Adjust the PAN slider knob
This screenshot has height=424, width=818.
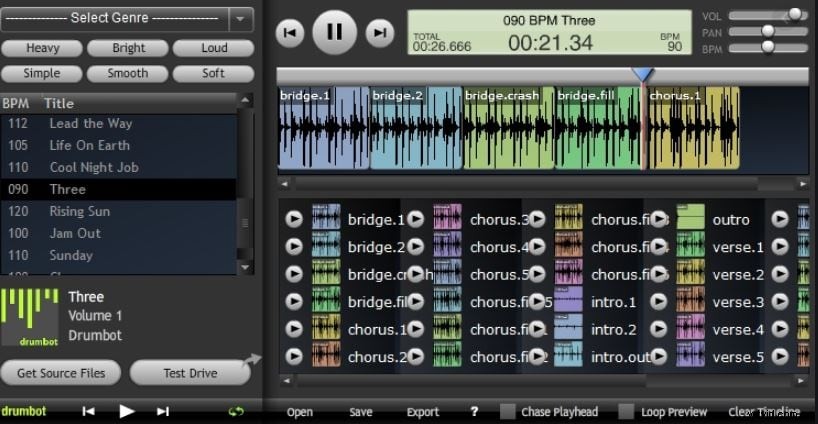tap(768, 31)
